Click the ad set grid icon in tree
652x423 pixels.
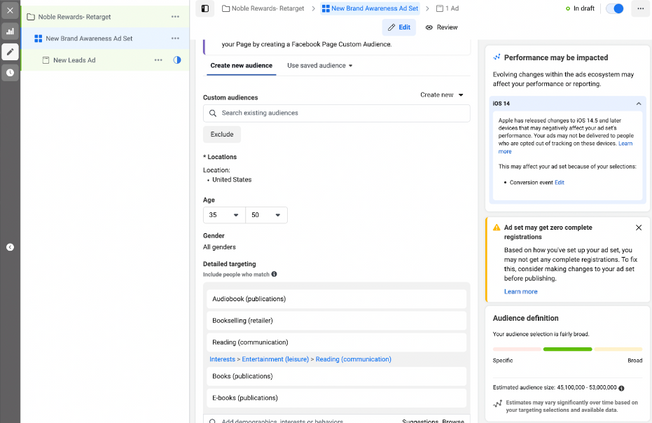pos(38,38)
